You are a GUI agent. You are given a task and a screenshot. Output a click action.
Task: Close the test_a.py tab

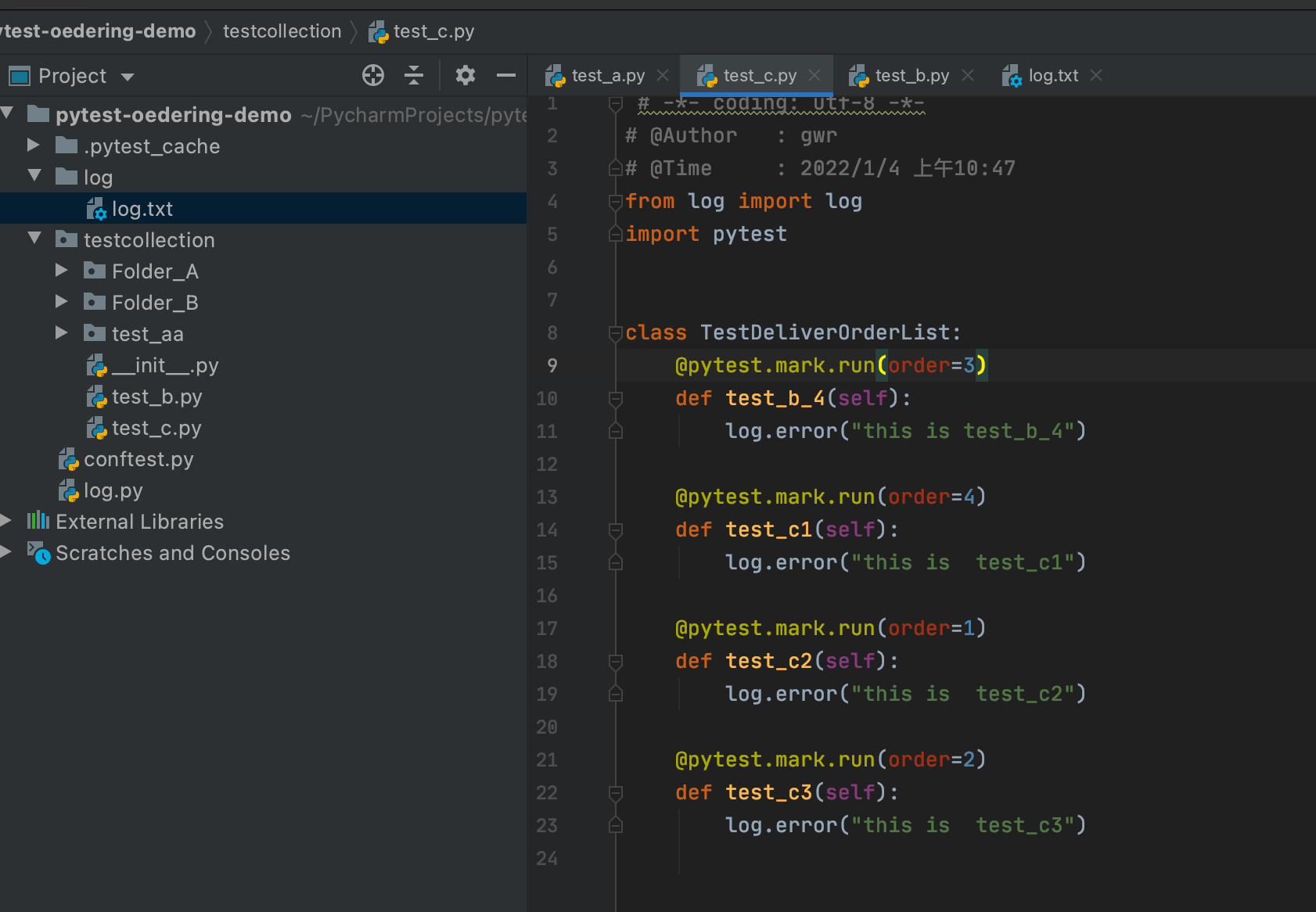coord(663,75)
